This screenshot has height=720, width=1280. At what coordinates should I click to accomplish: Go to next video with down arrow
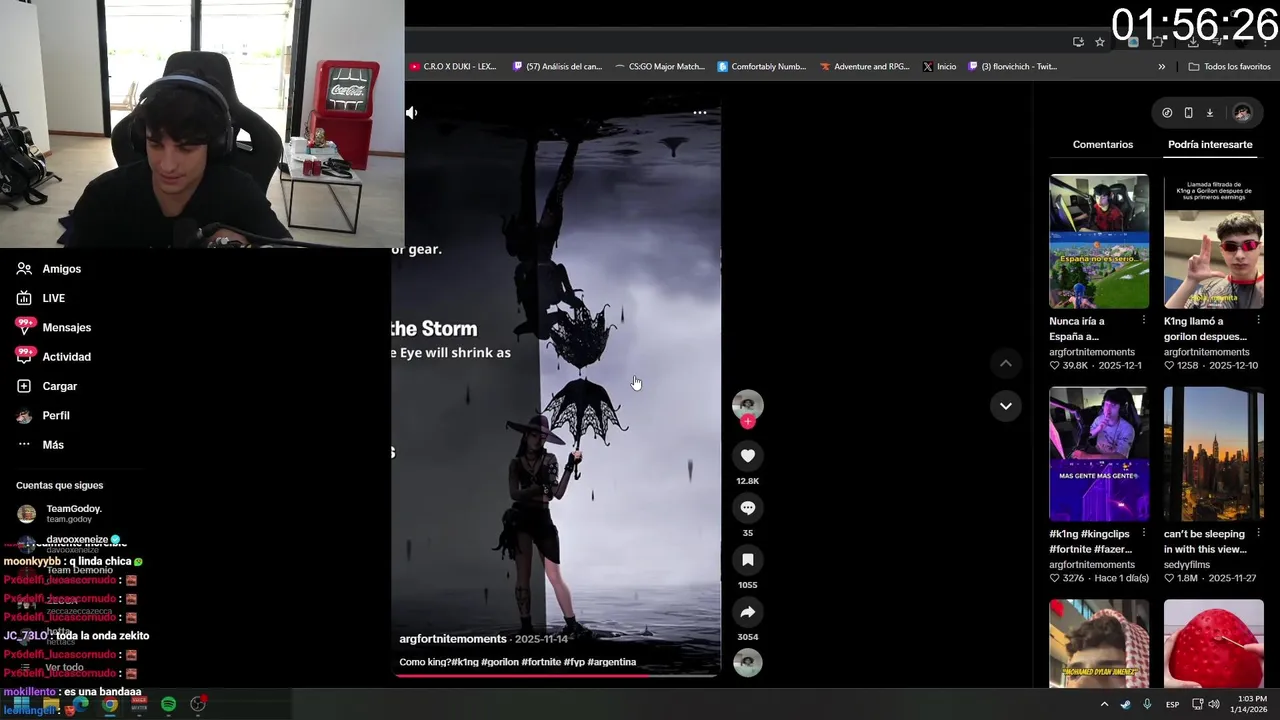1005,406
